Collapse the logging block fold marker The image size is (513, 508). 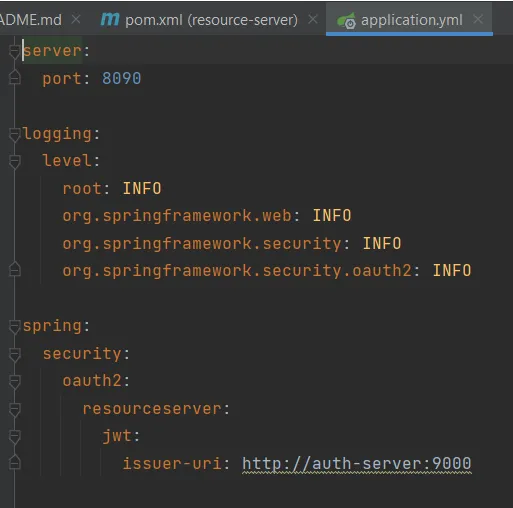point(14,134)
